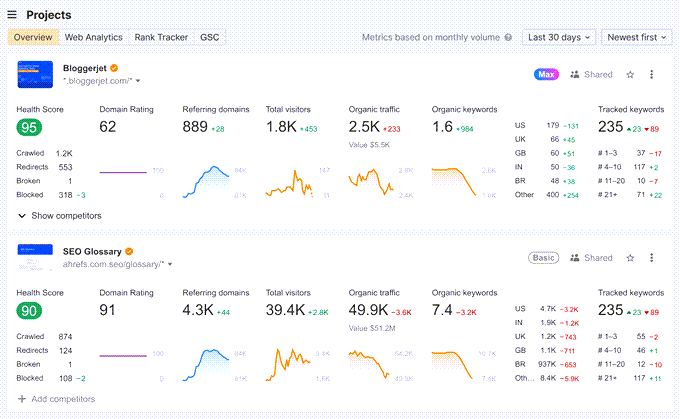680x419 pixels.
Task: Click SEO Glossary US keywords value 4.7K
Action: tap(548, 309)
